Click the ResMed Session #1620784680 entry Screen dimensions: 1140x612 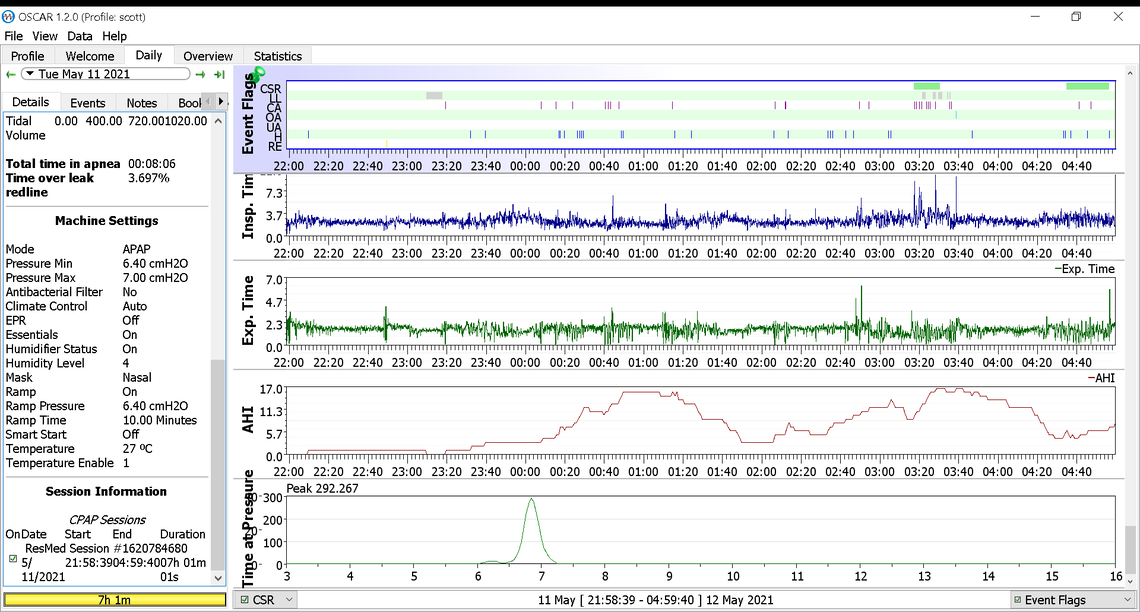(x=106, y=548)
